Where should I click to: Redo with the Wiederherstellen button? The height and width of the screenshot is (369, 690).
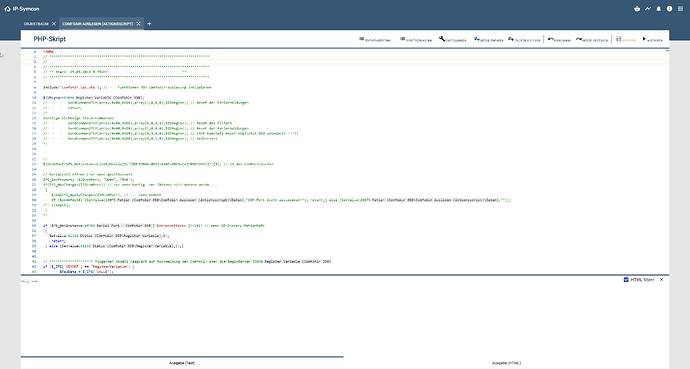pos(592,39)
